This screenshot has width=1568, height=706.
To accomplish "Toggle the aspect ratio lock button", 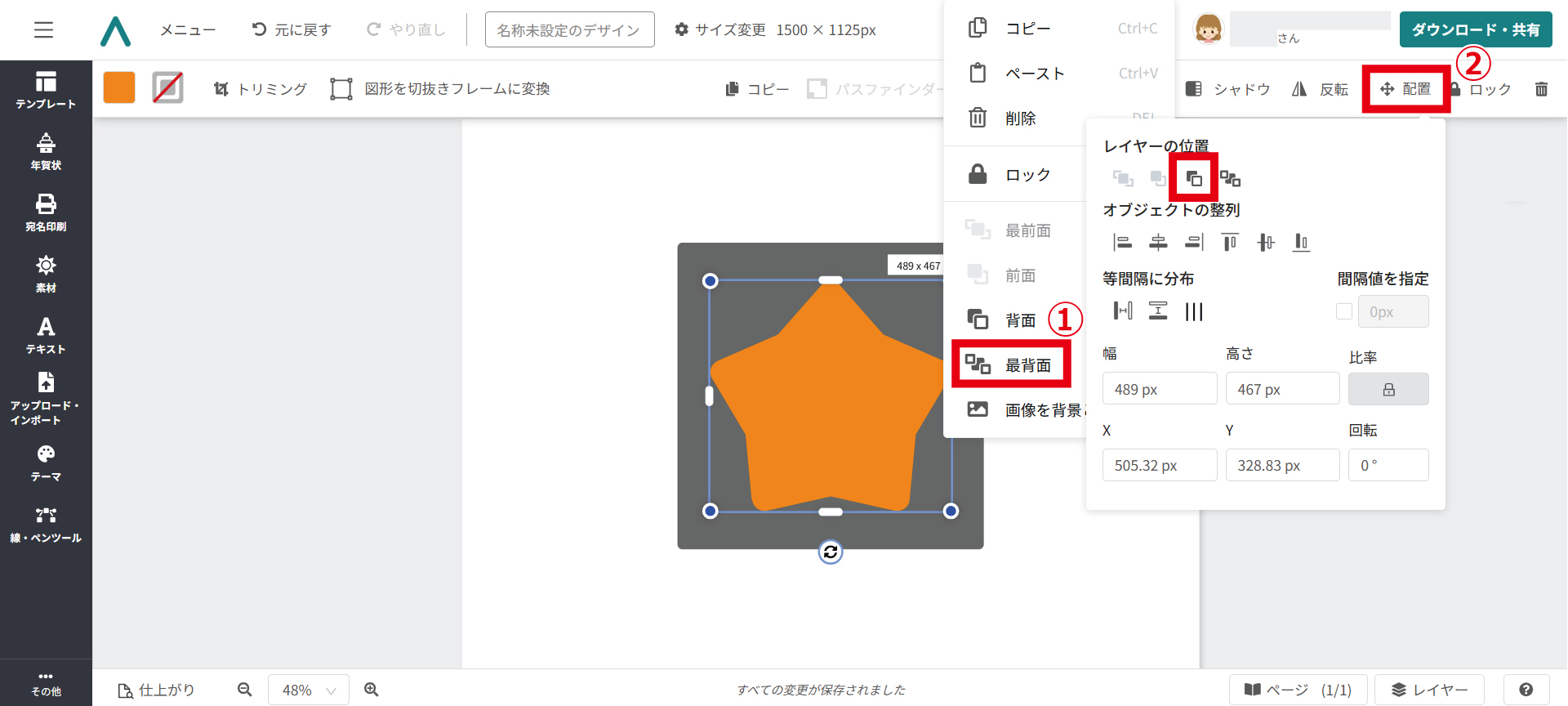I will 1388,390.
